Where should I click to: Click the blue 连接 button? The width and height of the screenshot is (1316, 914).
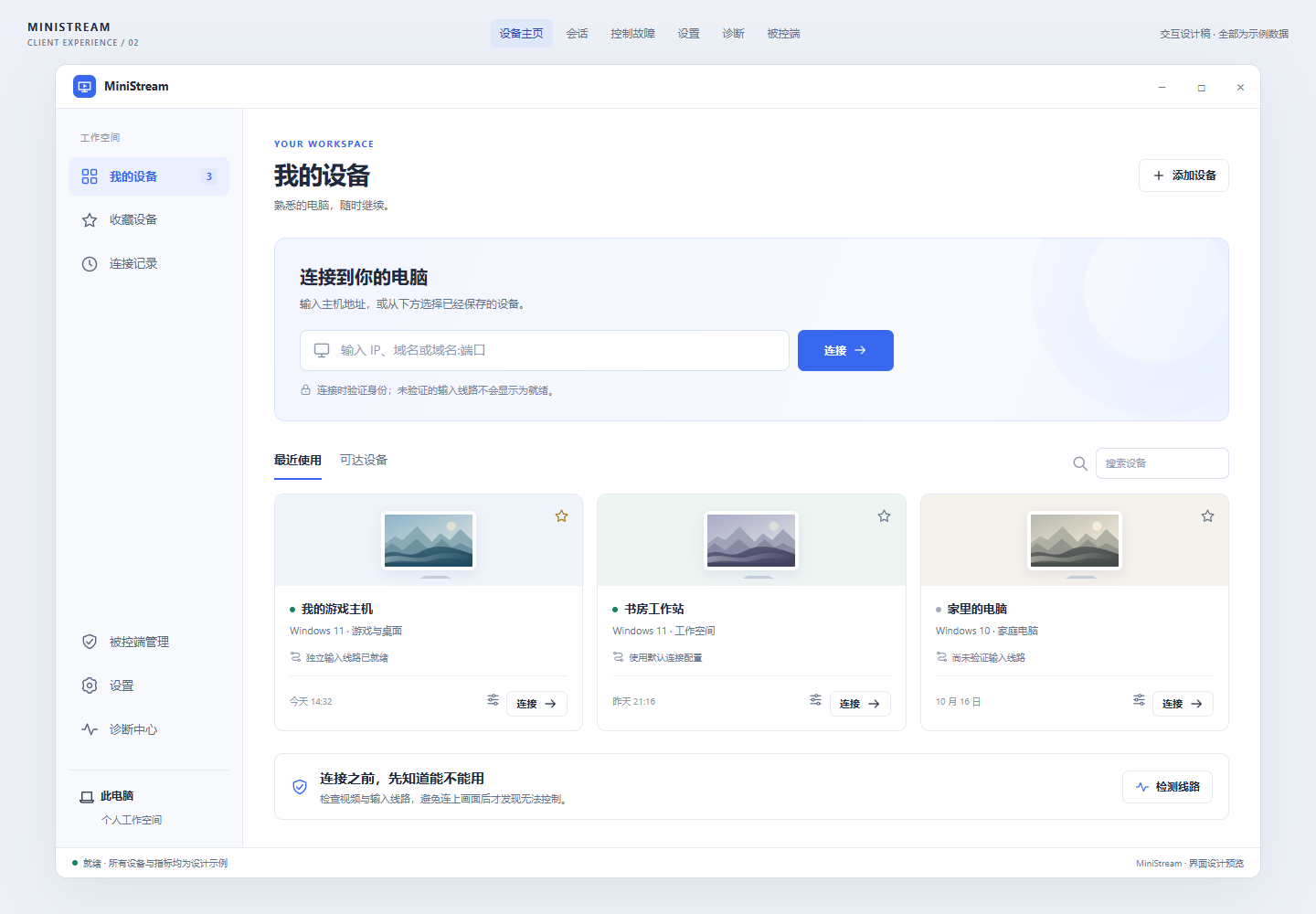pyautogui.click(x=845, y=351)
